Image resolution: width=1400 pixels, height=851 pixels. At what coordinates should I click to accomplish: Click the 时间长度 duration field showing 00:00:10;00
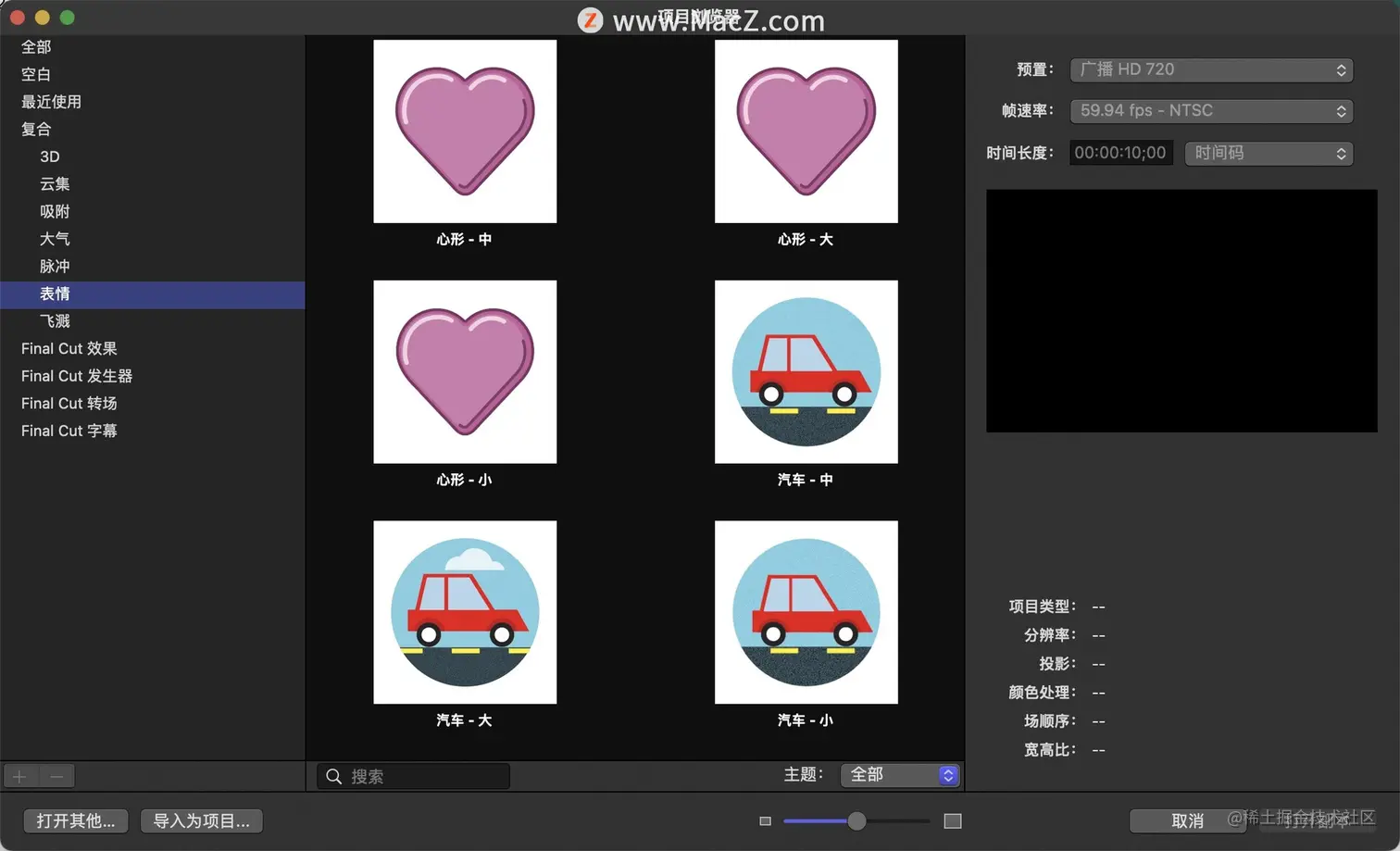(1120, 153)
